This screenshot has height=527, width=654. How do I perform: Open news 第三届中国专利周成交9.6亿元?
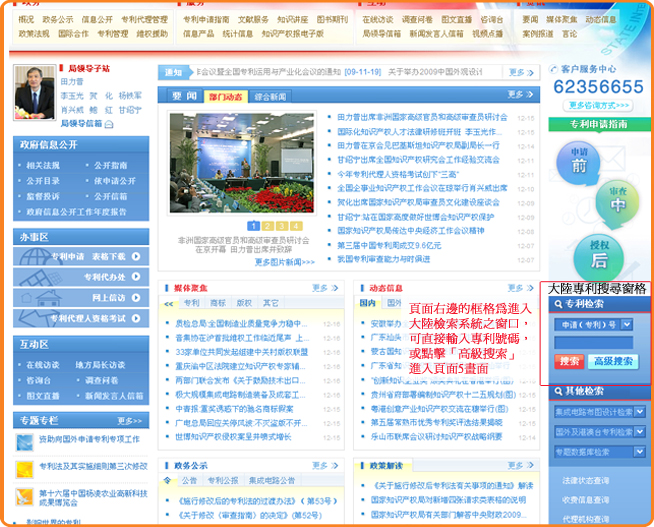click(389, 246)
